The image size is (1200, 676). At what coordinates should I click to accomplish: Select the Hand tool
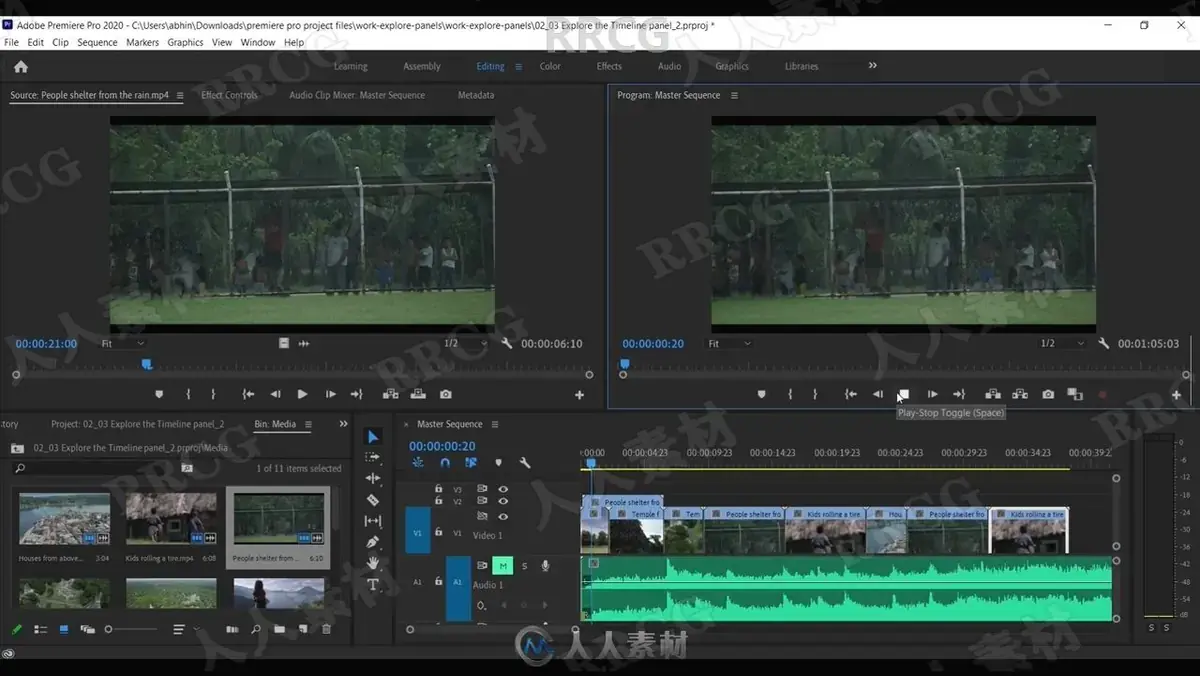[x=373, y=563]
